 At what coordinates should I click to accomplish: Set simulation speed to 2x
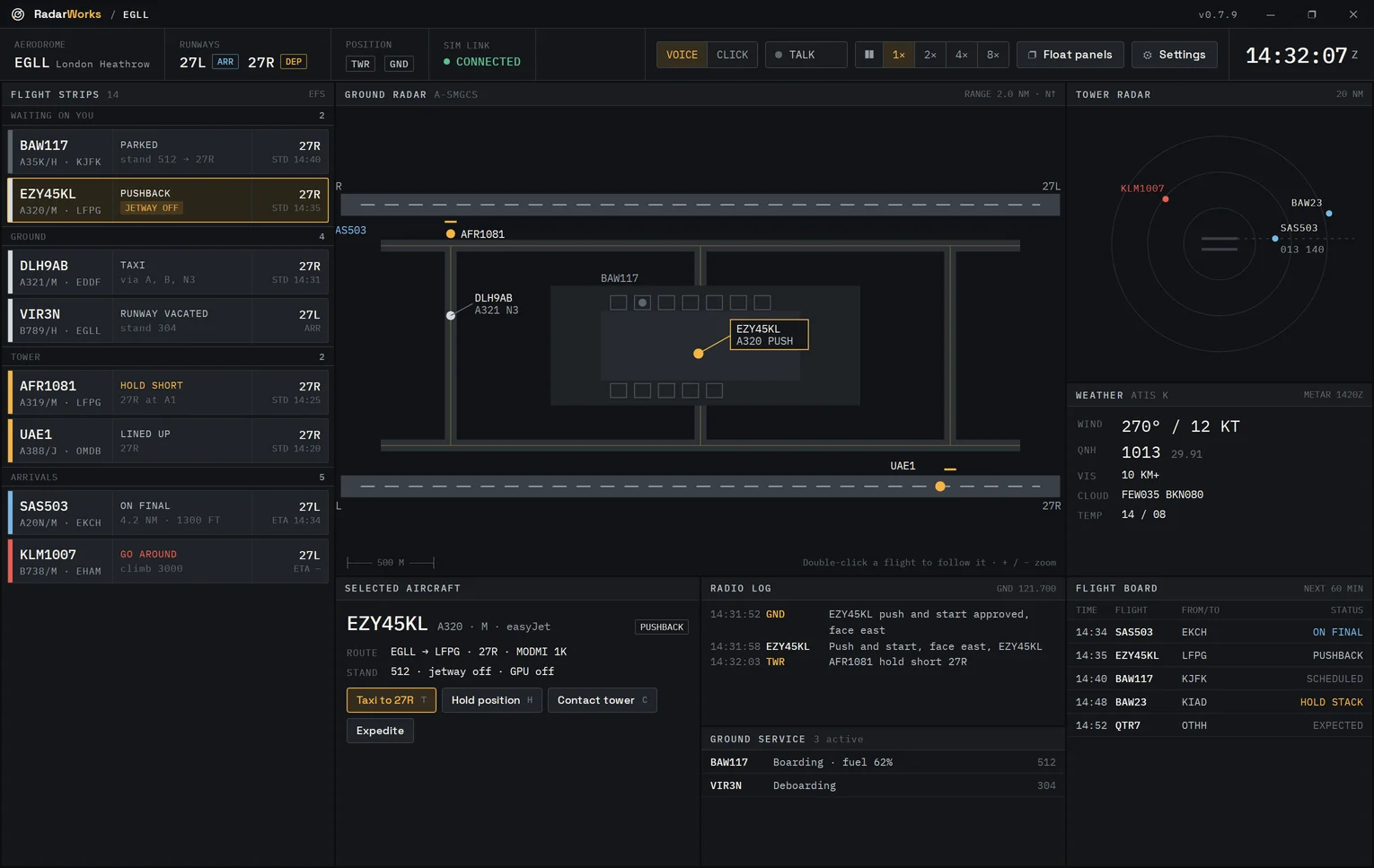pos(930,55)
